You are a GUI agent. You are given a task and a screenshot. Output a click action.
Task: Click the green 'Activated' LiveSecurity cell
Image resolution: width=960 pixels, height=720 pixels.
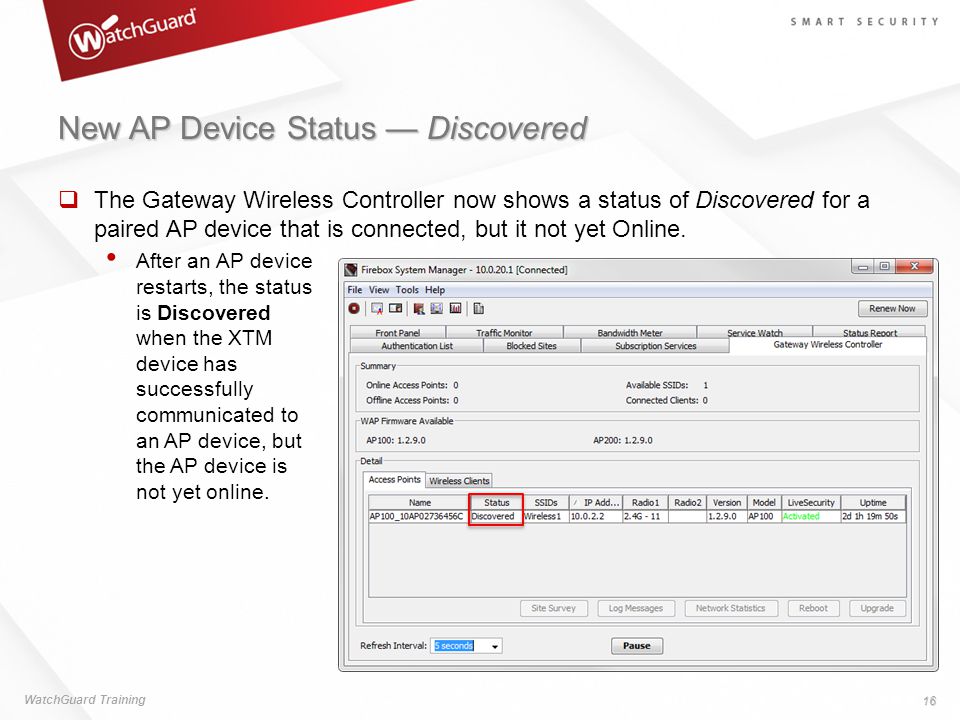click(811, 516)
